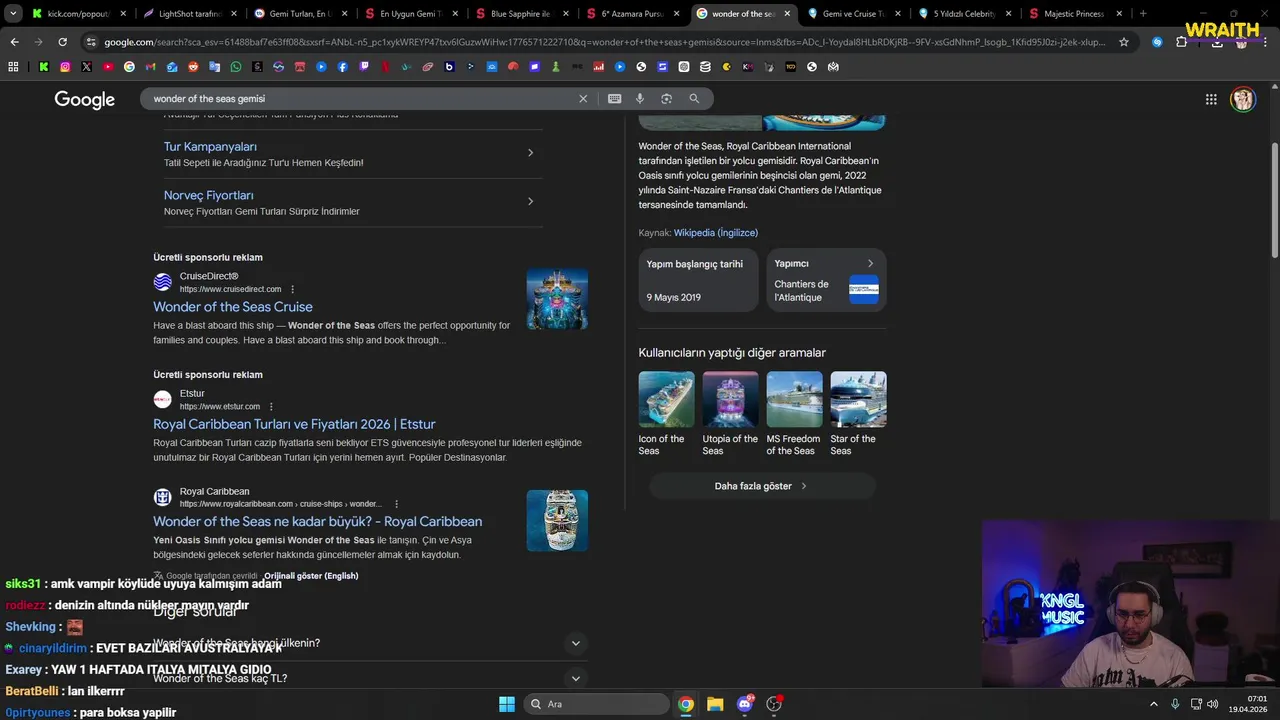Open the on-screen keyboard input tool
Screen dimensions: 1280x720
pyautogui.click(x=614, y=98)
